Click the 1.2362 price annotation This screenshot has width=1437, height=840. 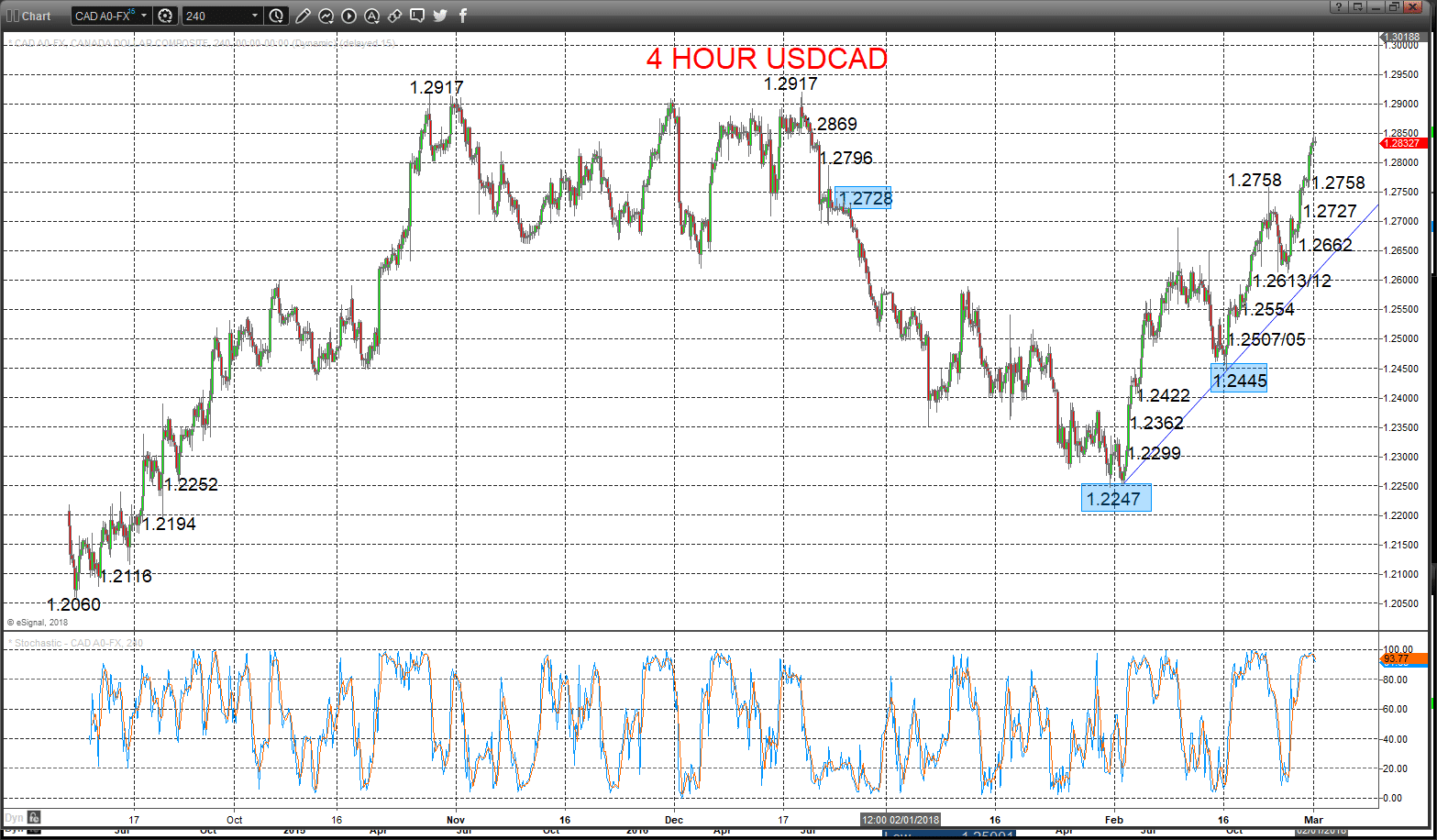point(1156,423)
